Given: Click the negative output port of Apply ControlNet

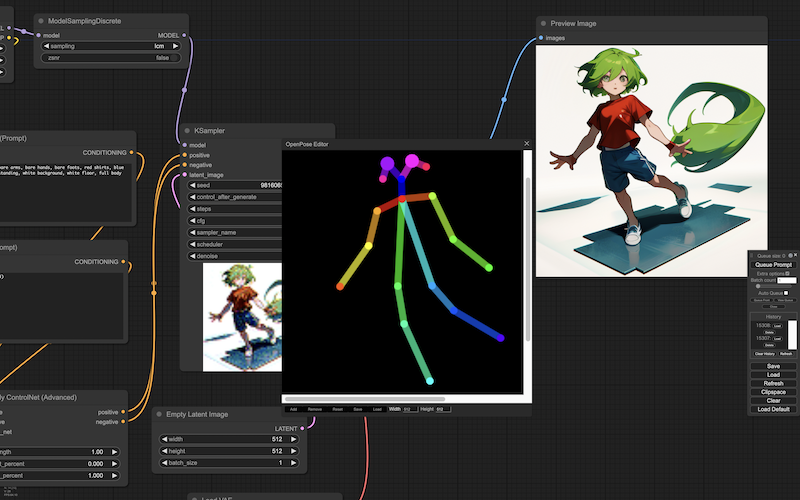Looking at the screenshot, I should pos(123,422).
